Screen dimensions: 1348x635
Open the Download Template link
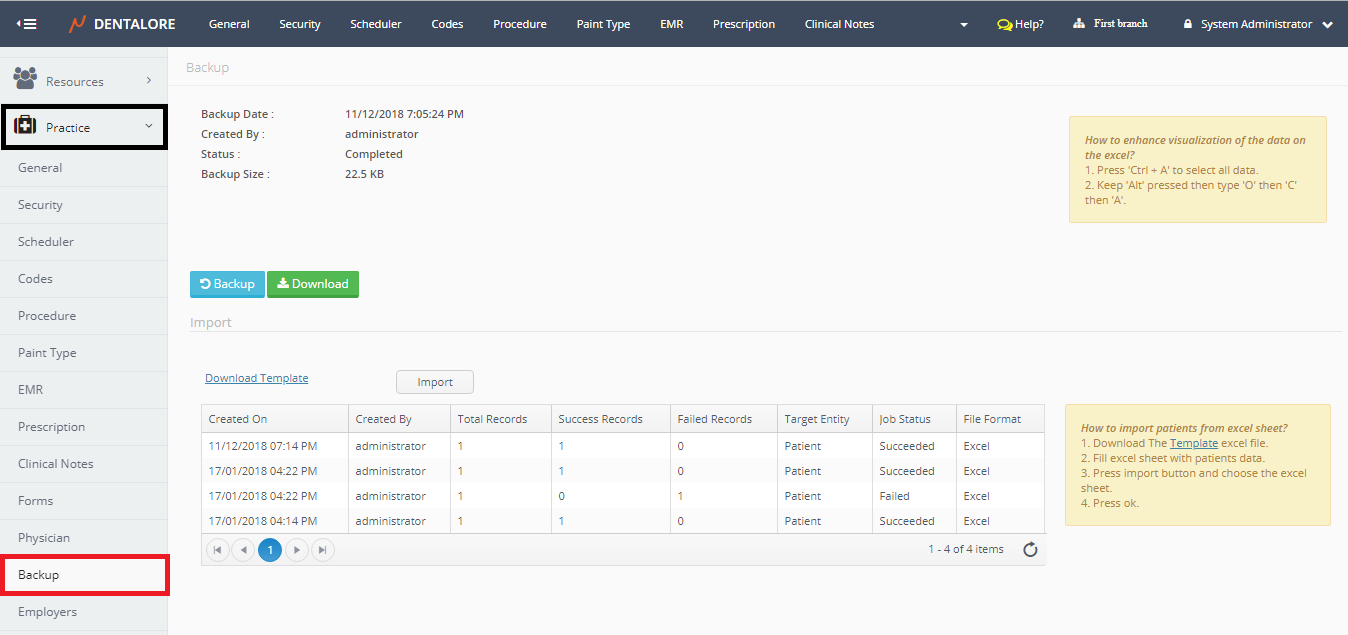tap(256, 378)
